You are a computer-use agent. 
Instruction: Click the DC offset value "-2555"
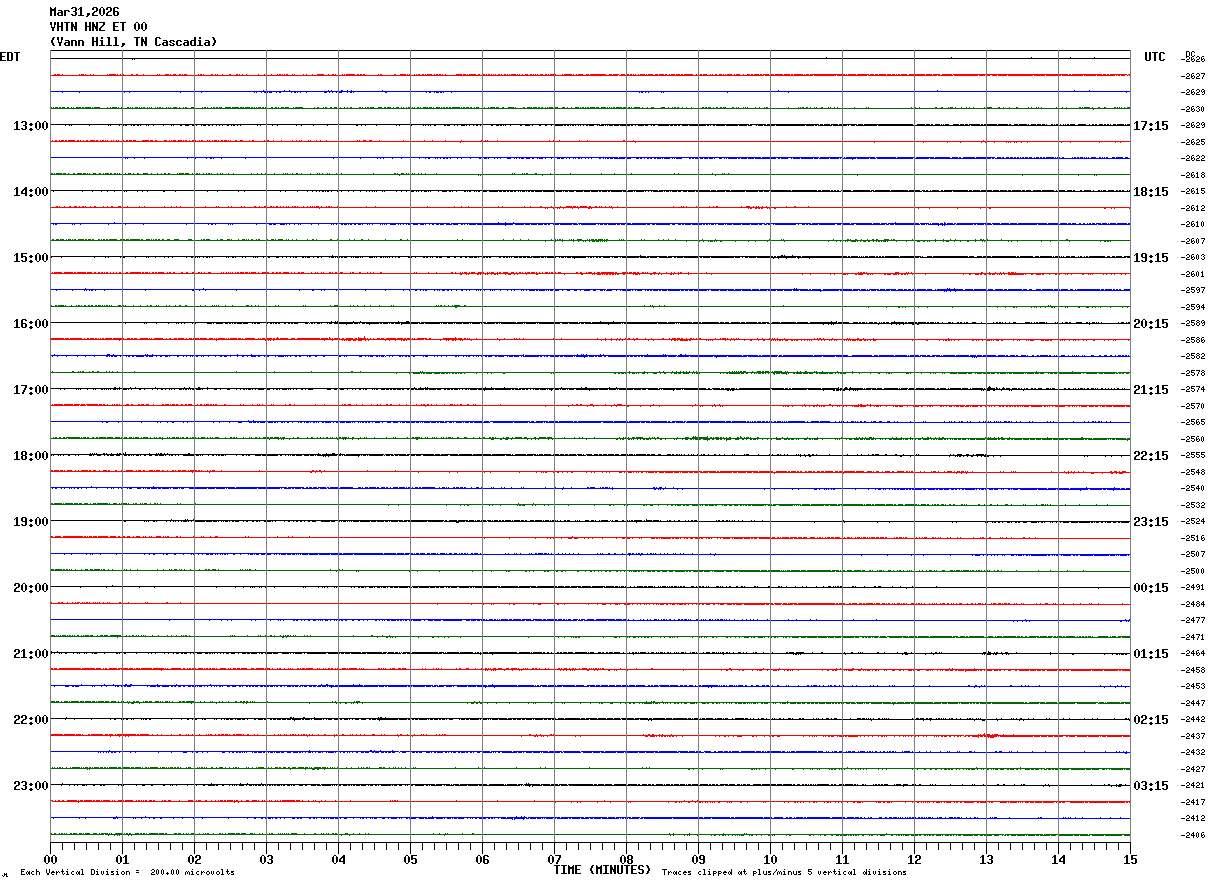tap(1193, 455)
